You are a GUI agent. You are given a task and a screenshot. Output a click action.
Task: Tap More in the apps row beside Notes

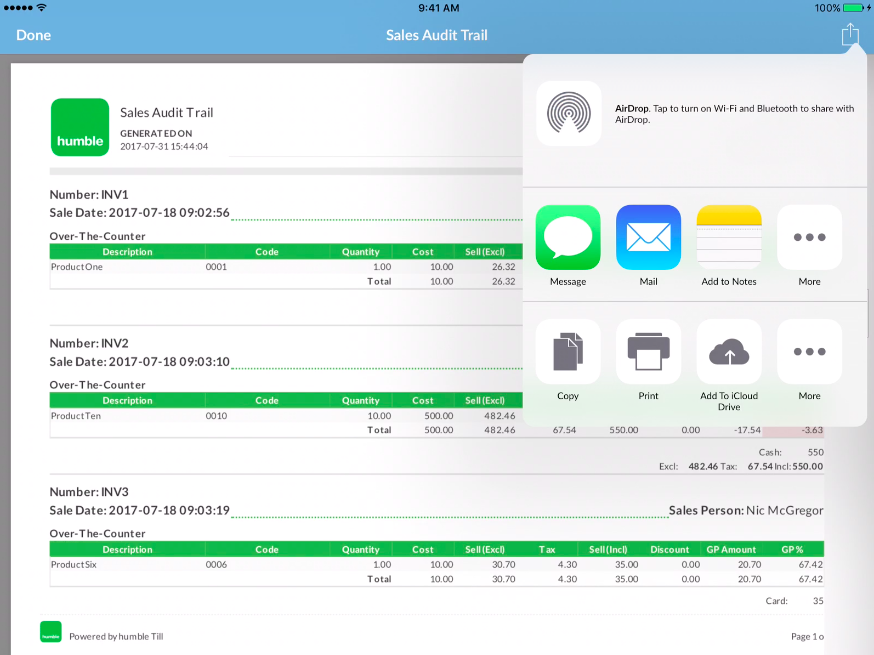[x=809, y=237]
